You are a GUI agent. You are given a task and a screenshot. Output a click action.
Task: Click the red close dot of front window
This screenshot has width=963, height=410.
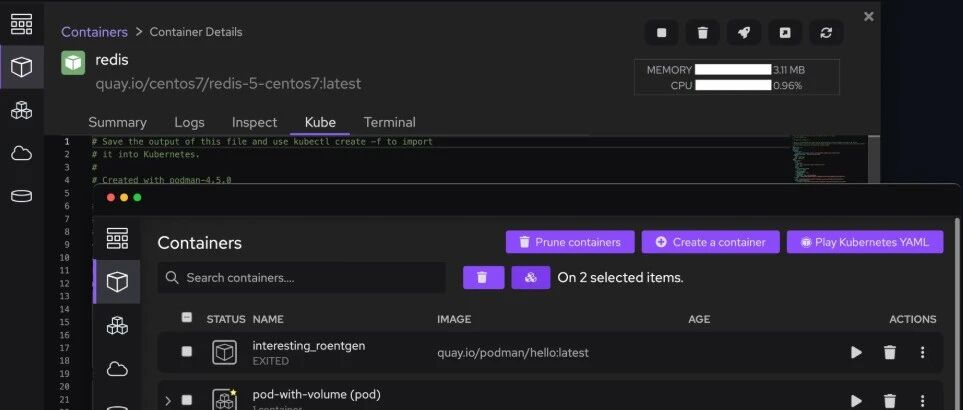111,198
